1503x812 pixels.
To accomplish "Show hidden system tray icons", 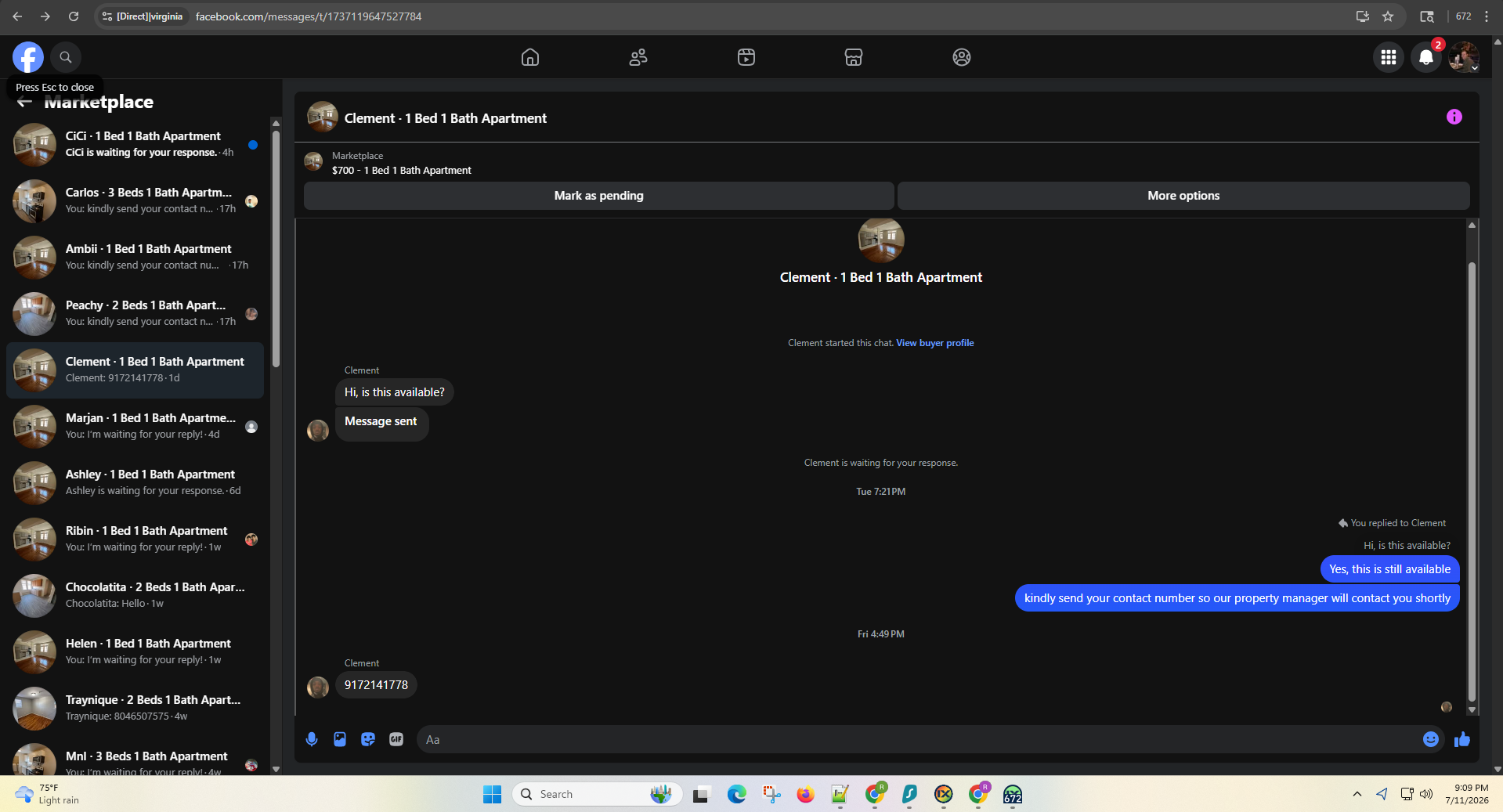I will [1357, 794].
